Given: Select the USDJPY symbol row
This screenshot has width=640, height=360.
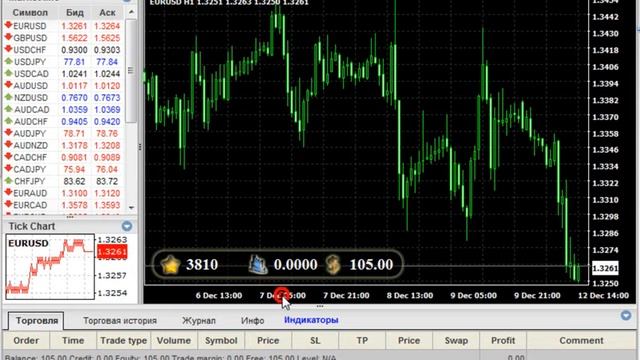Looking at the screenshot, I should [63, 62].
